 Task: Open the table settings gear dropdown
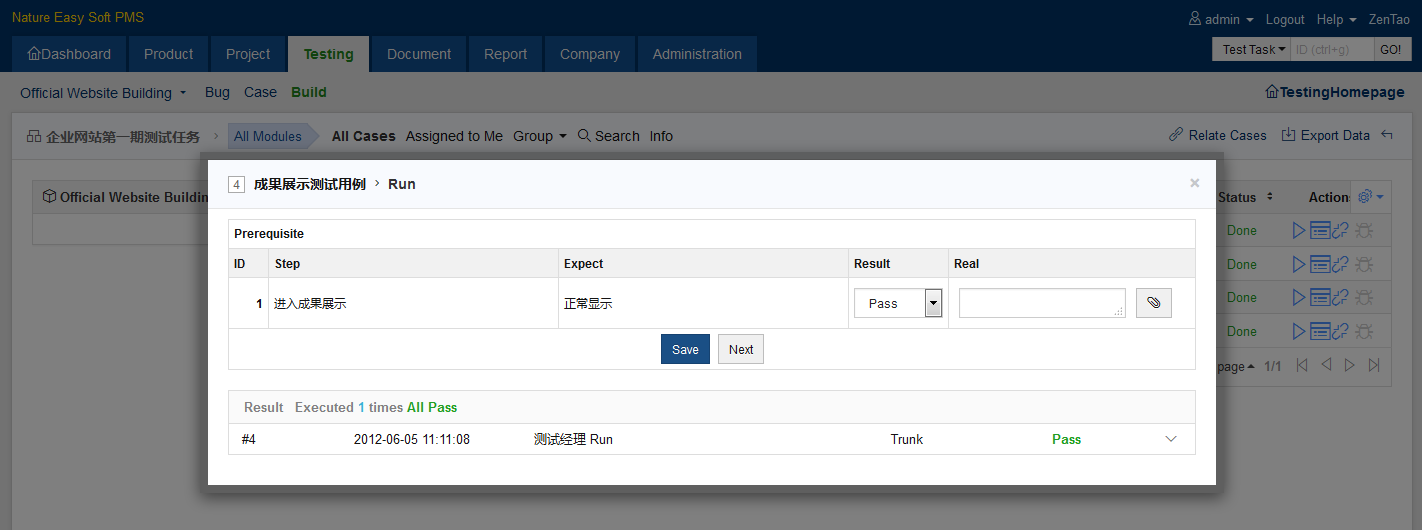pyautogui.click(x=1370, y=197)
